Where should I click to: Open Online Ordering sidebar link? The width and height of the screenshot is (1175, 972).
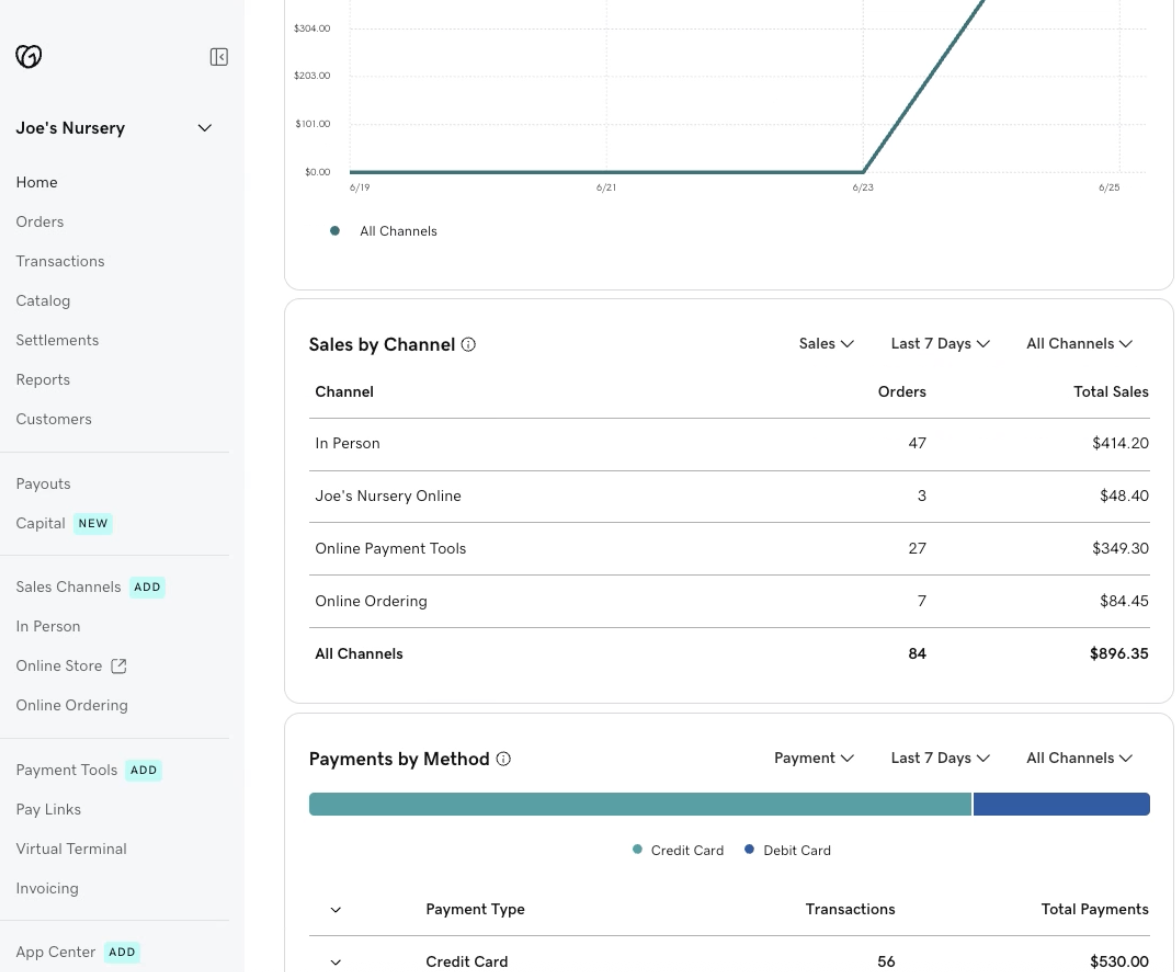pyautogui.click(x=72, y=705)
